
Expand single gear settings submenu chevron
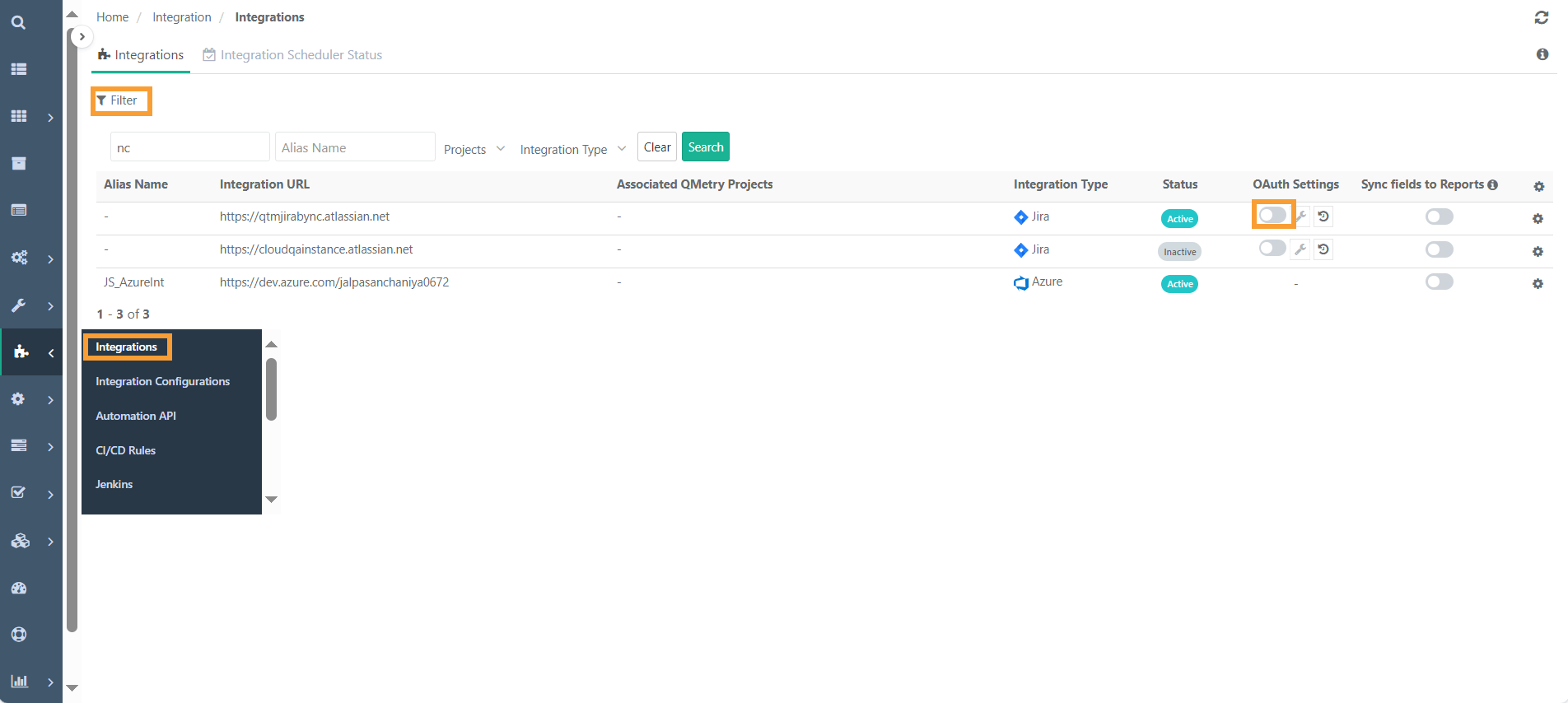point(50,400)
